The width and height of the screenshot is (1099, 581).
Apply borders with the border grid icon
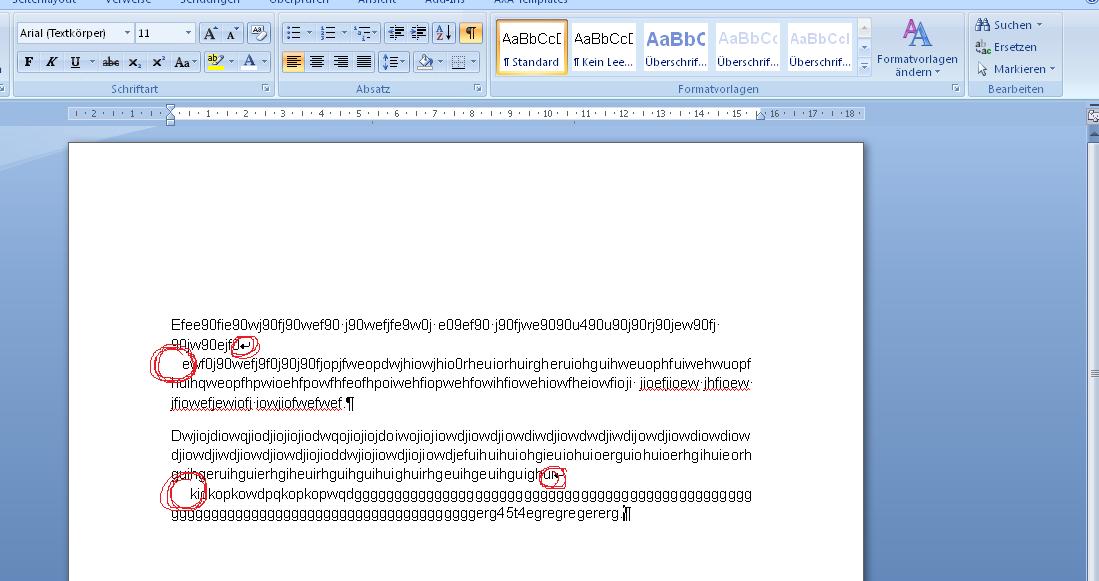(458, 62)
